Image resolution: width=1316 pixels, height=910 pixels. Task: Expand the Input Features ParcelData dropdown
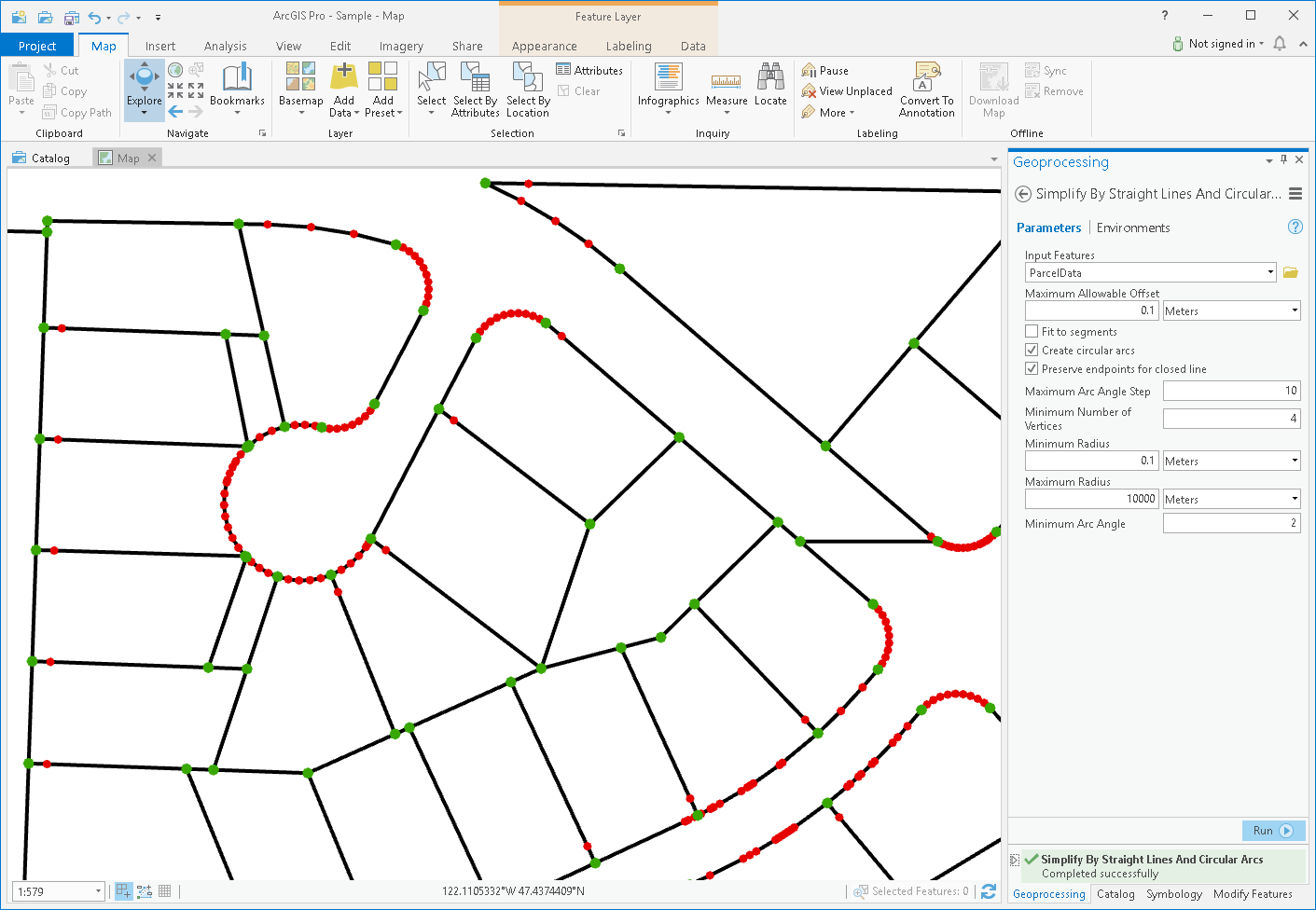click(x=1270, y=272)
